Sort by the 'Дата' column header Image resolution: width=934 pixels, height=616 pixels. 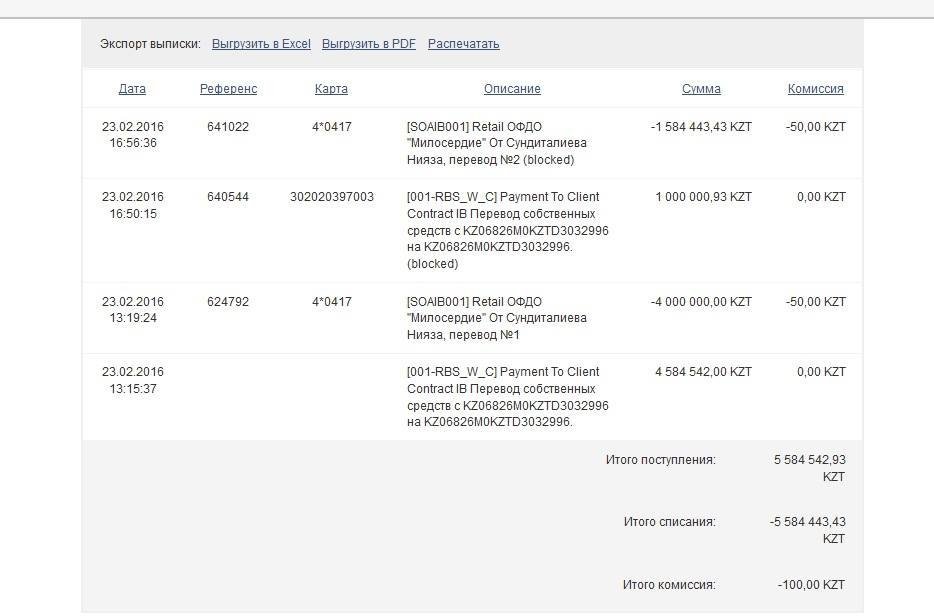pyautogui.click(x=132, y=89)
